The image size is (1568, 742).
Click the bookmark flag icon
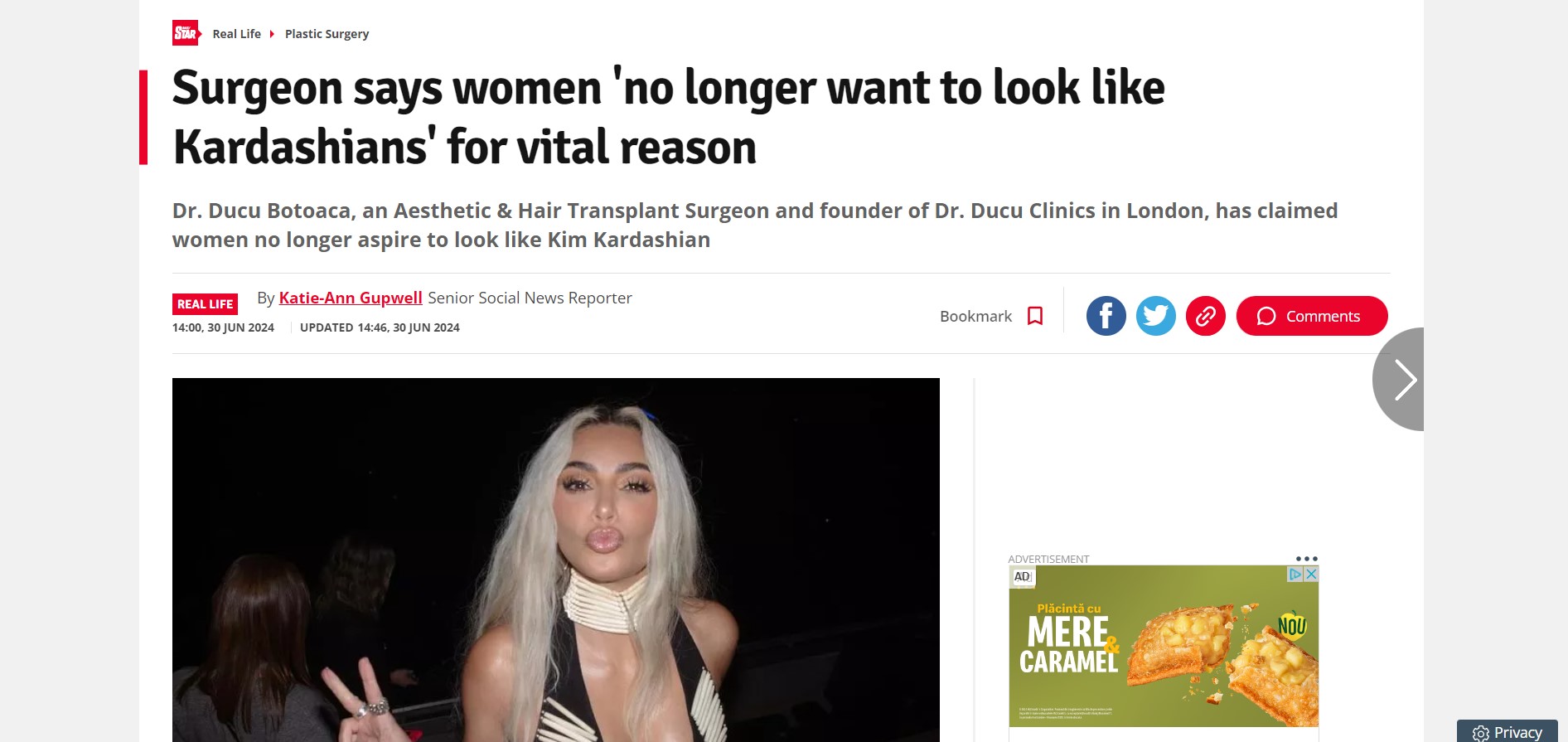point(1035,316)
